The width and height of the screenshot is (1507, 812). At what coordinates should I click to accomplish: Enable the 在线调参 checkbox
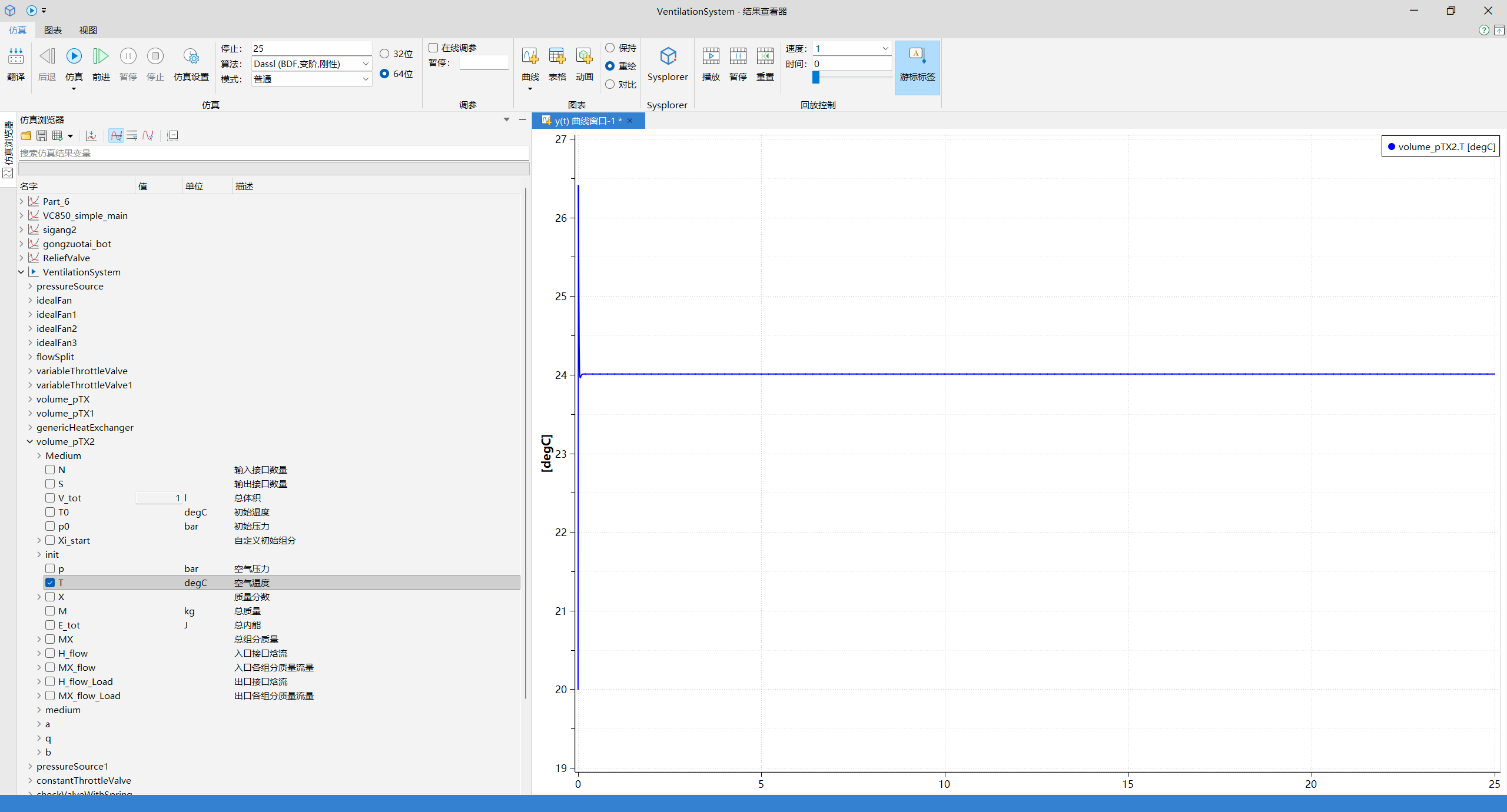click(x=433, y=48)
